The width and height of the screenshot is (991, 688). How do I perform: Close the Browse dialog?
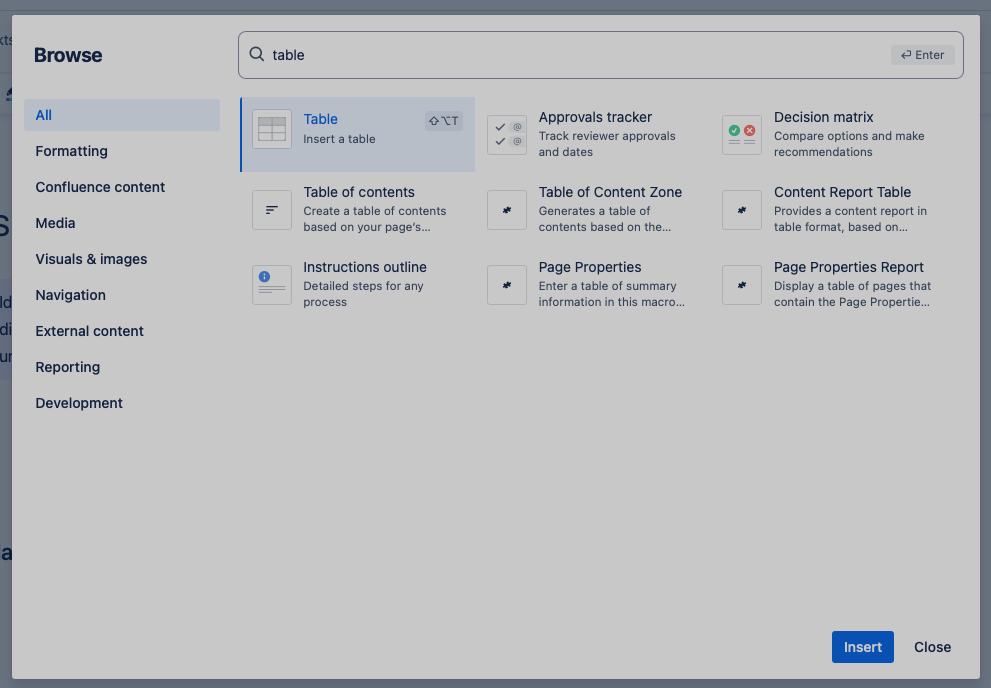(932, 647)
